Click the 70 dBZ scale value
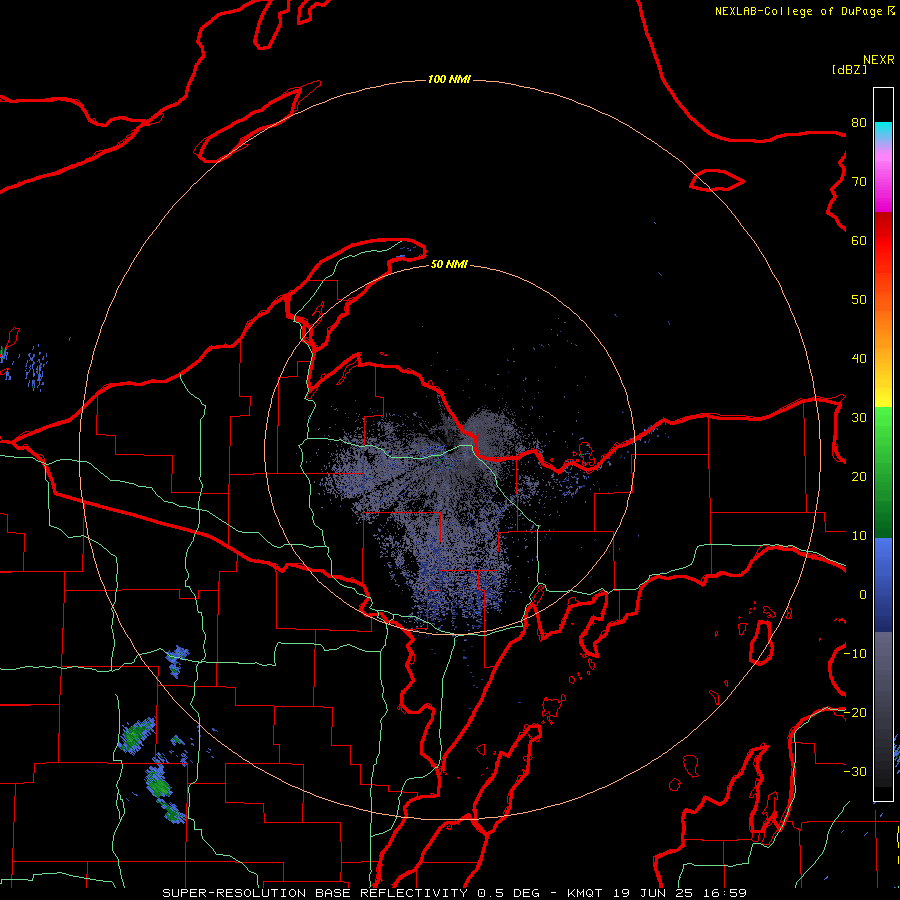Viewport: 900px width, 900px height. 859,181
